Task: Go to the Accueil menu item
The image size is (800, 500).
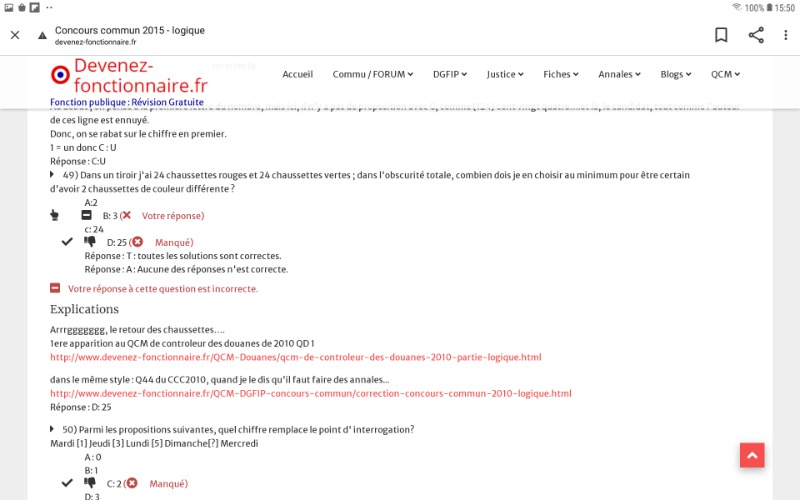Action: click(297, 74)
